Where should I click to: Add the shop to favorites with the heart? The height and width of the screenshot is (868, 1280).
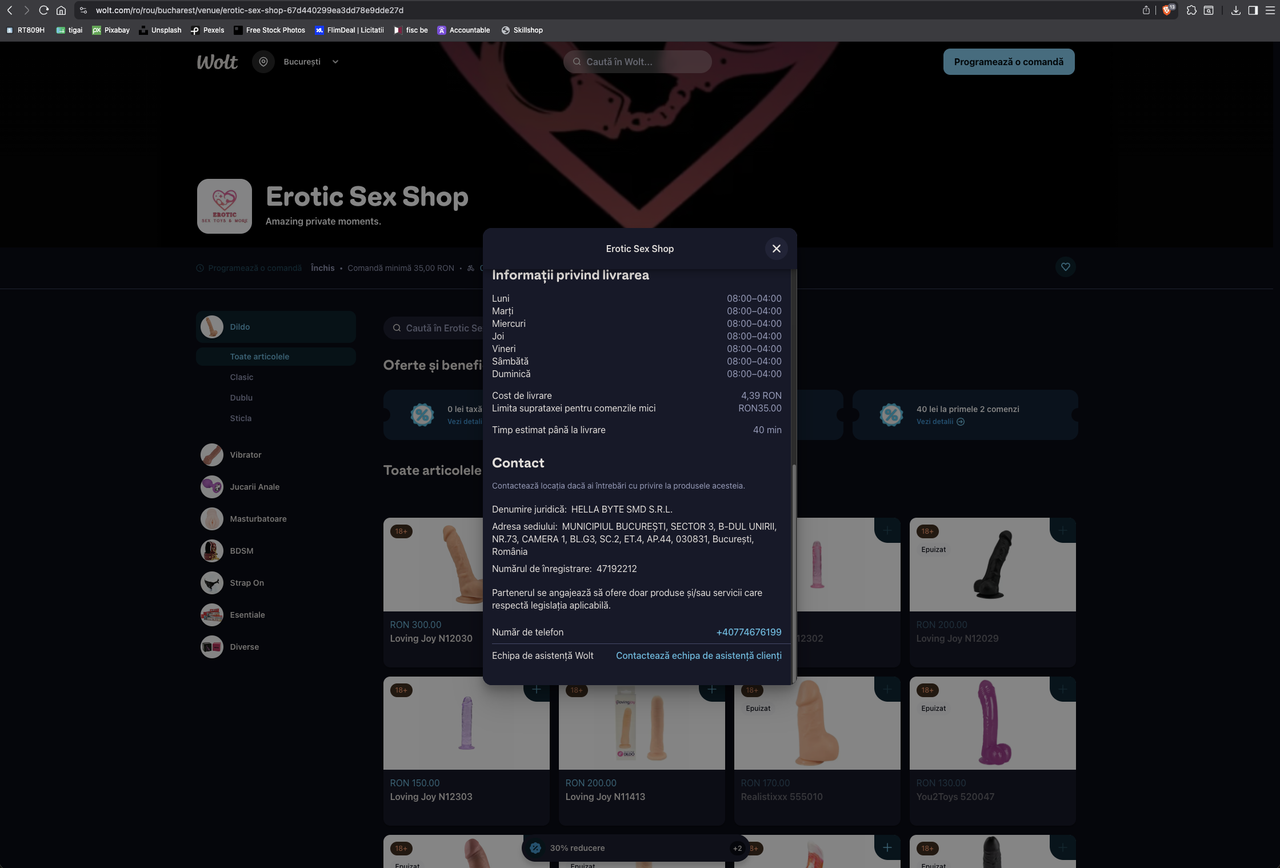[1065, 267]
